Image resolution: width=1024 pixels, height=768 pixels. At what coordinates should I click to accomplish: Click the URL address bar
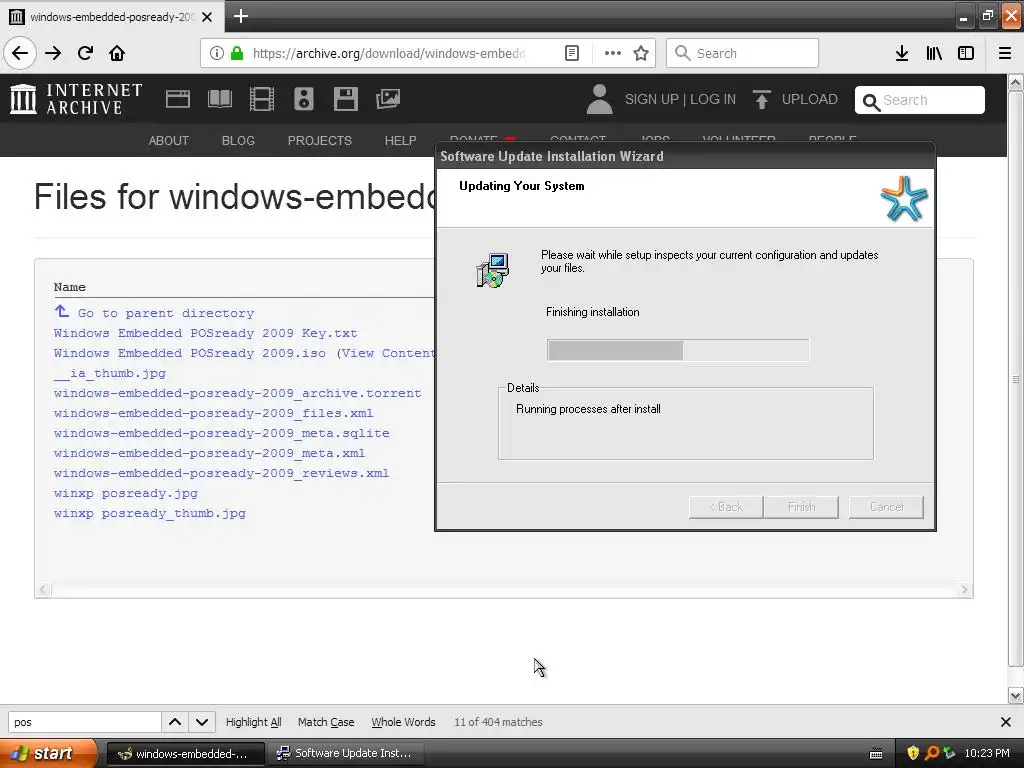coord(389,53)
